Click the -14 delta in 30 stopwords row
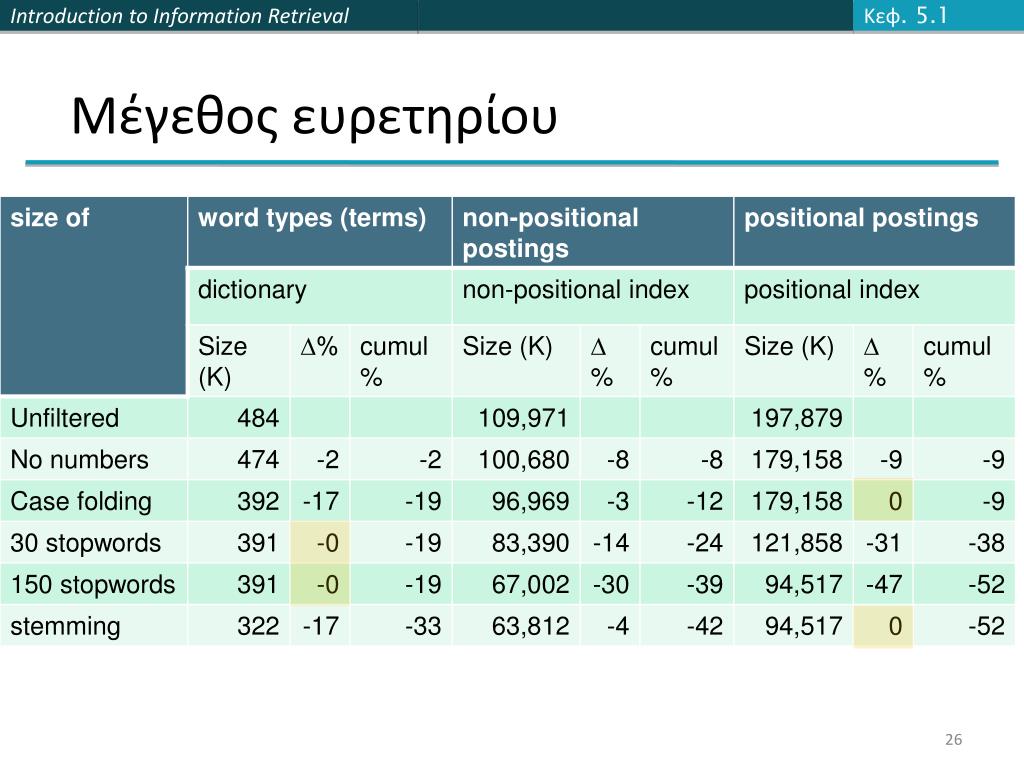Screen dimensions: 1024x768 pos(611,543)
